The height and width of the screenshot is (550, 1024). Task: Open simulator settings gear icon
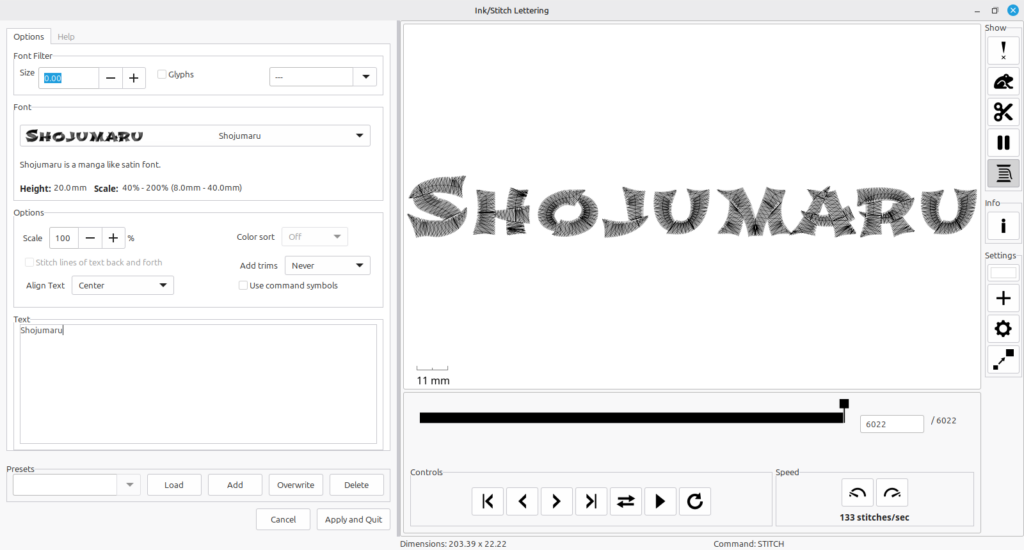(x=1003, y=328)
